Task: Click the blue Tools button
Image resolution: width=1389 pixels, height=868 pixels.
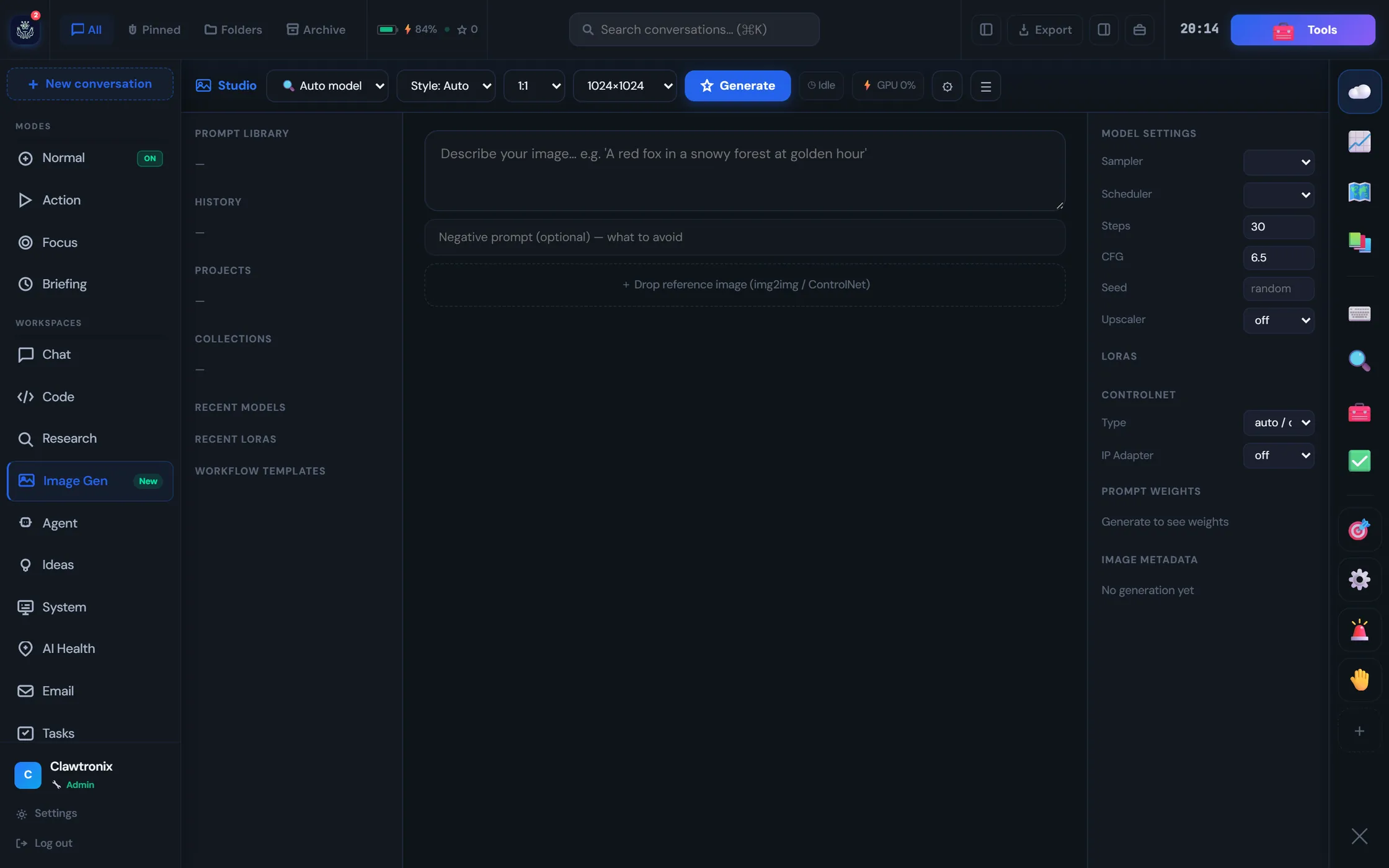Action: point(1303,29)
